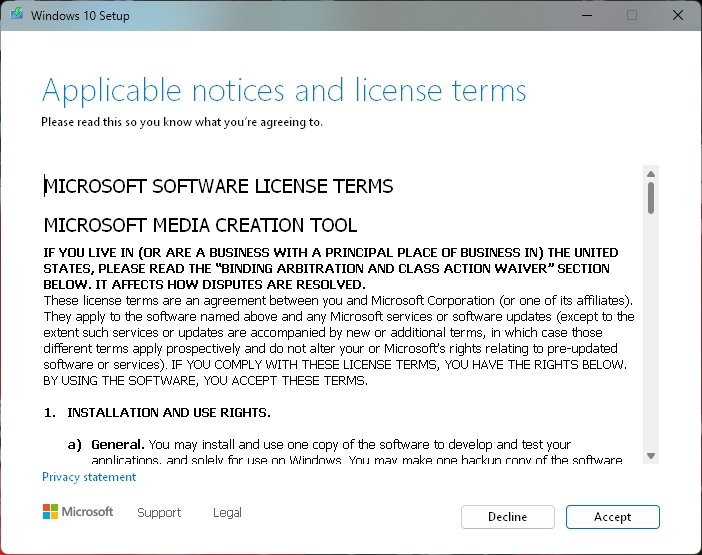Click the license text scrollbar thumb
Screen dimensions: 702x555
(651, 198)
